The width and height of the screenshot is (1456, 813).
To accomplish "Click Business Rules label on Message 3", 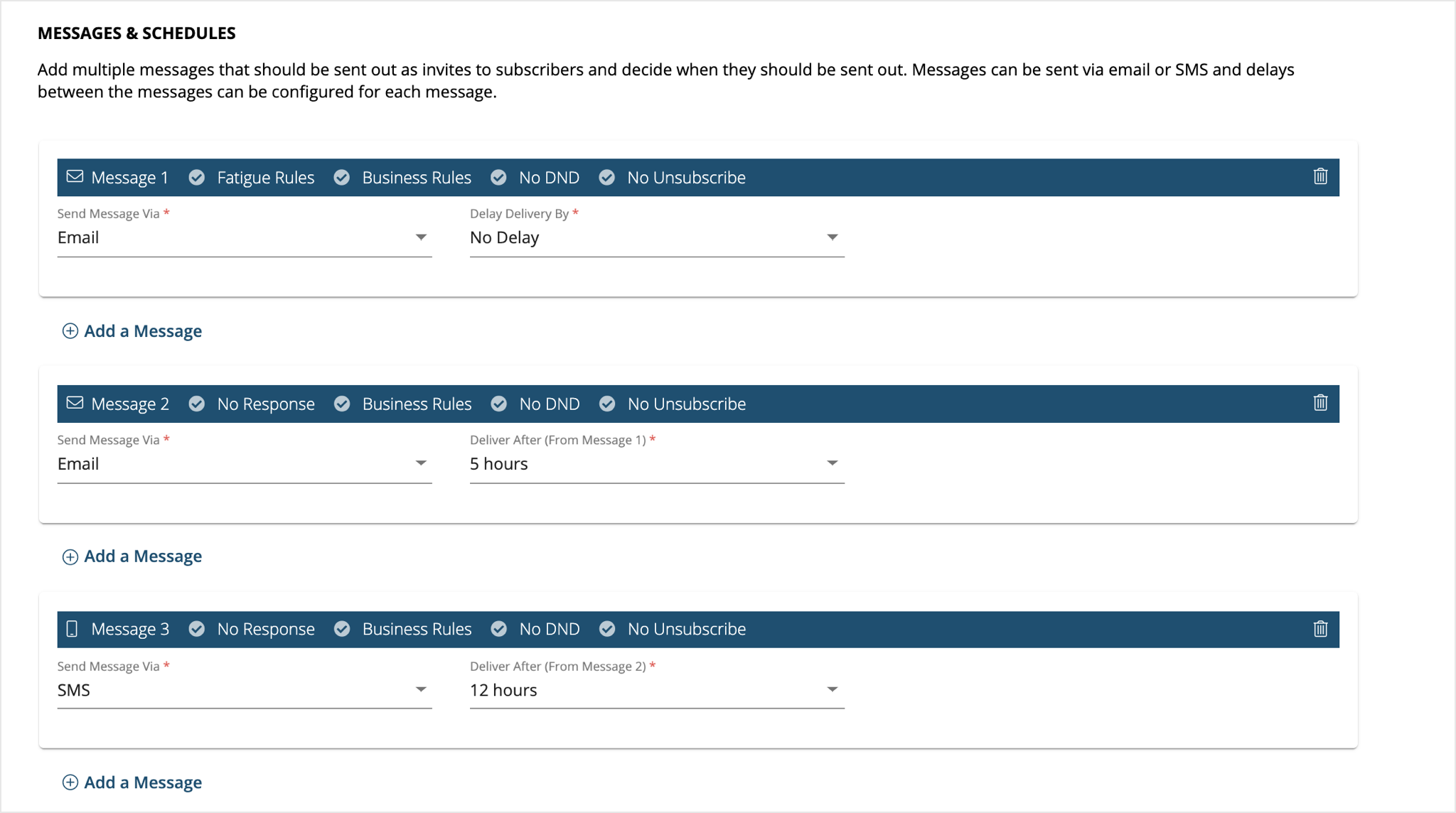I will (417, 629).
